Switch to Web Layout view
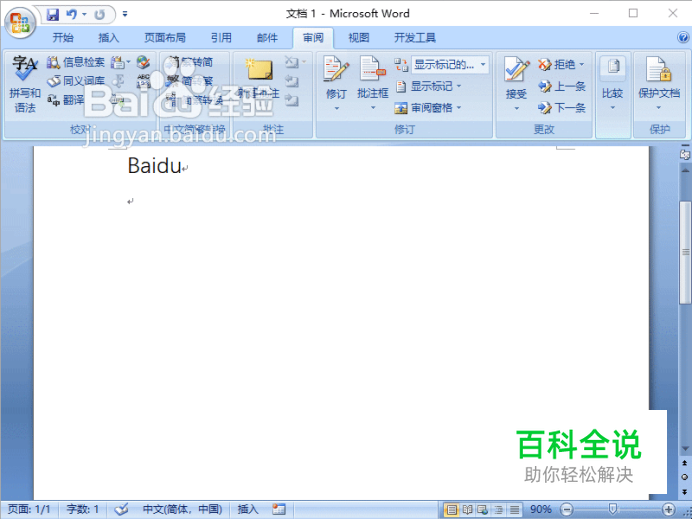 tap(483, 510)
